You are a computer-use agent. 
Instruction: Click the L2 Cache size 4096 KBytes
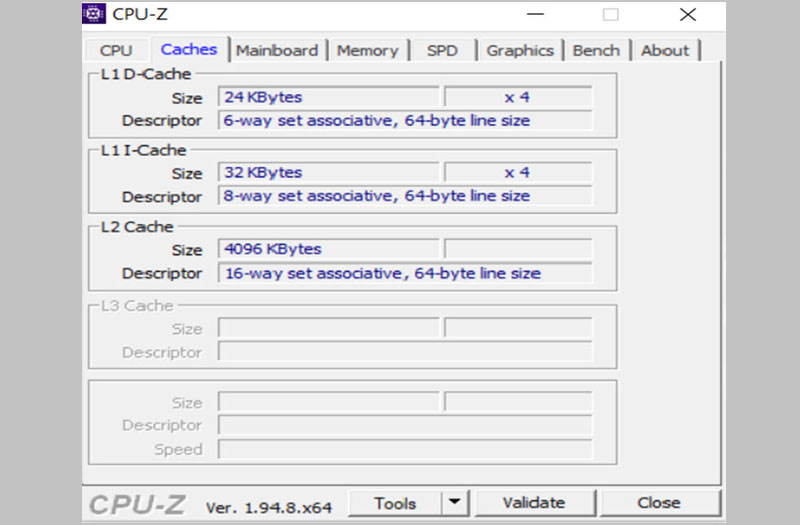329,249
